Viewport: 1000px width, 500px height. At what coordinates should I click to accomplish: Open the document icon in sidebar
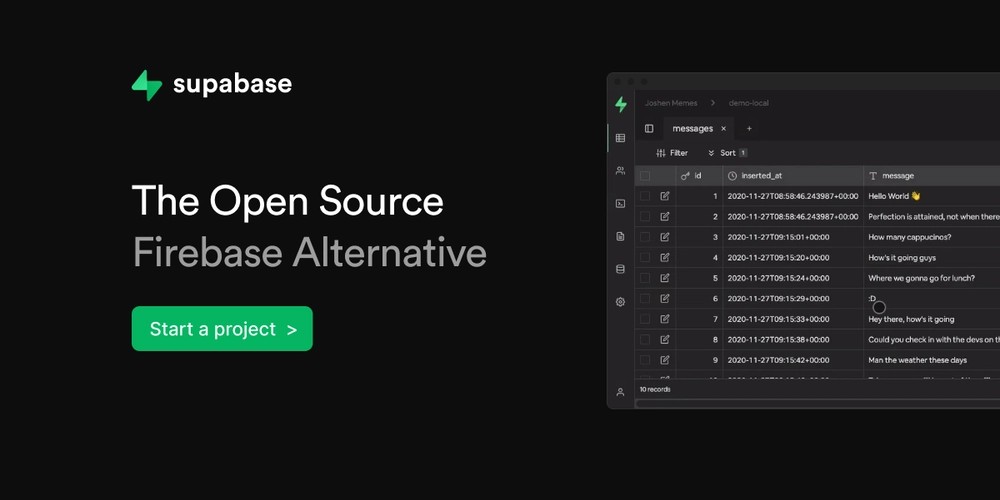(620, 236)
